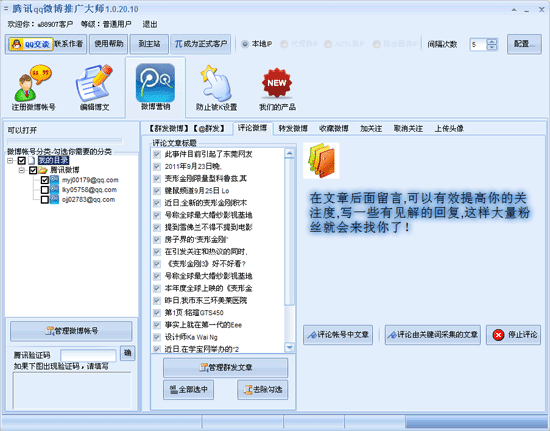This screenshot has height=431, width=550.
Task: Switch to the 评论微博 tab
Action: pyautogui.click(x=253, y=128)
